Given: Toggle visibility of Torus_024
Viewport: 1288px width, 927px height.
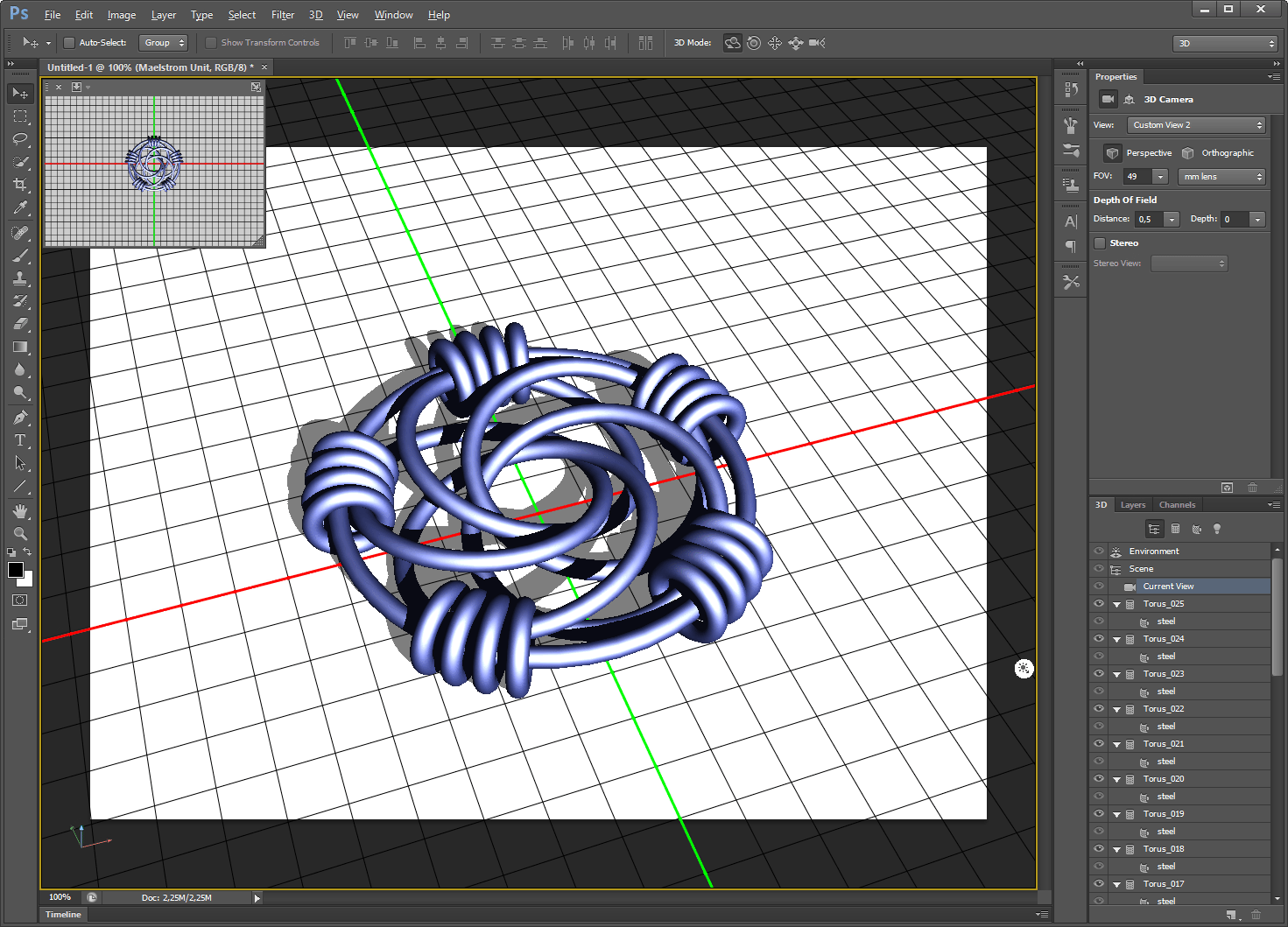Looking at the screenshot, I should tap(1099, 639).
